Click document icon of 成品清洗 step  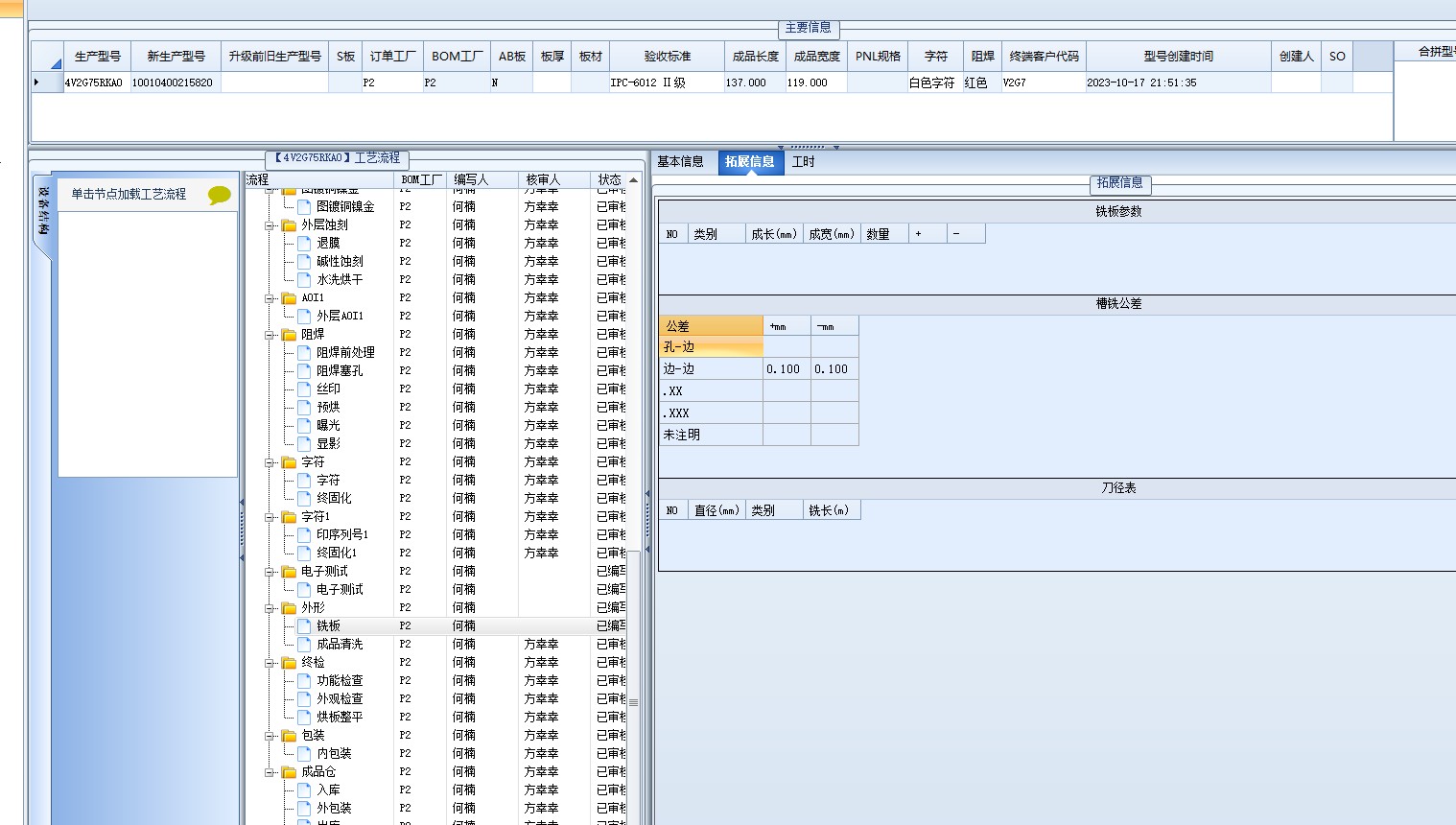[304, 644]
